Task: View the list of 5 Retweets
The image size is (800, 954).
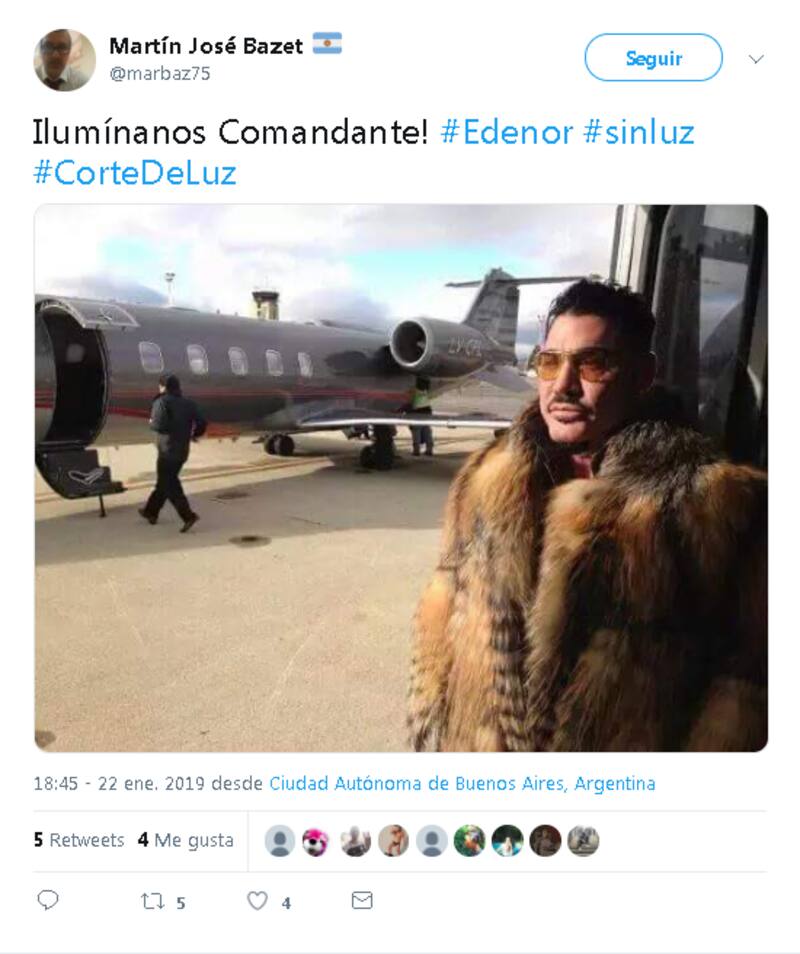Action: pyautogui.click(x=79, y=840)
